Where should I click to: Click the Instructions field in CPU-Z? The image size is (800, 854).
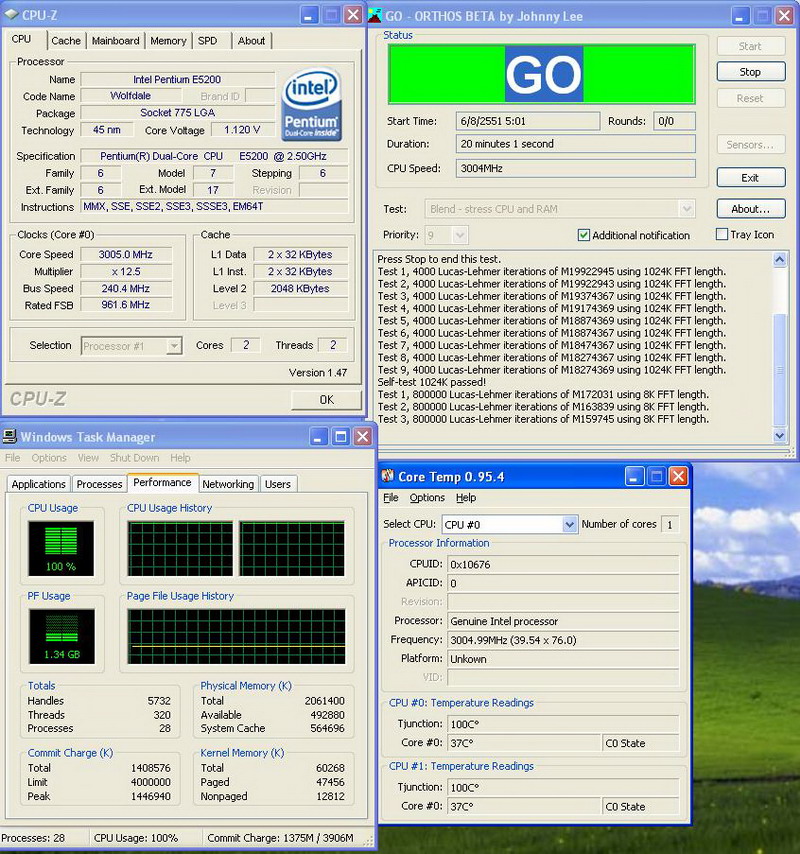[x=215, y=206]
